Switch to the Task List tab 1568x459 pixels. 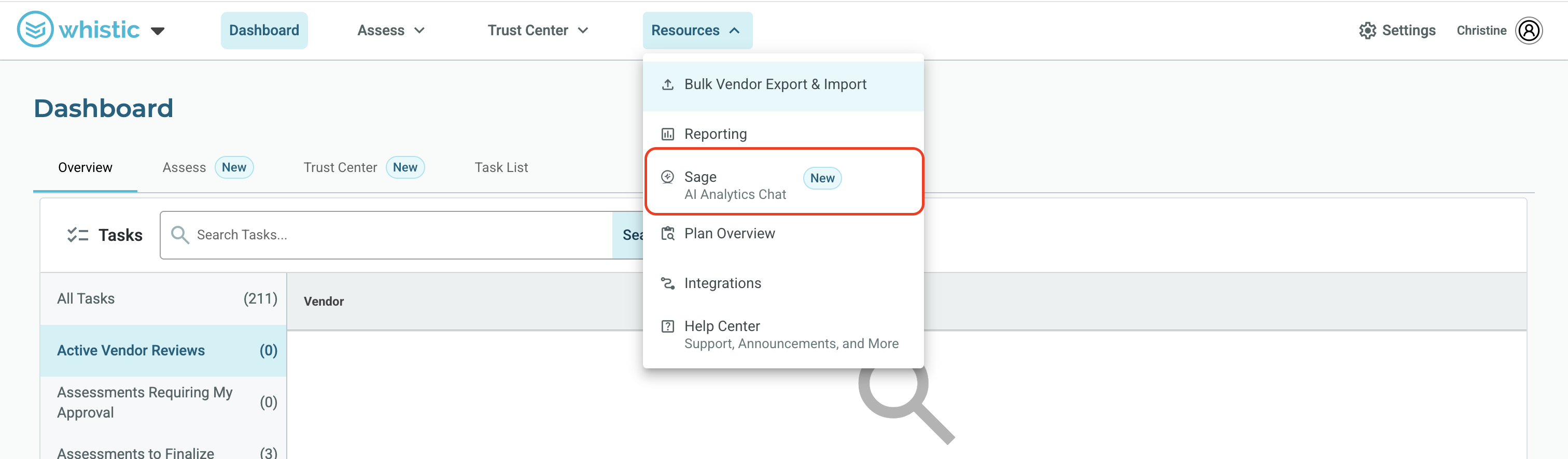(x=501, y=167)
